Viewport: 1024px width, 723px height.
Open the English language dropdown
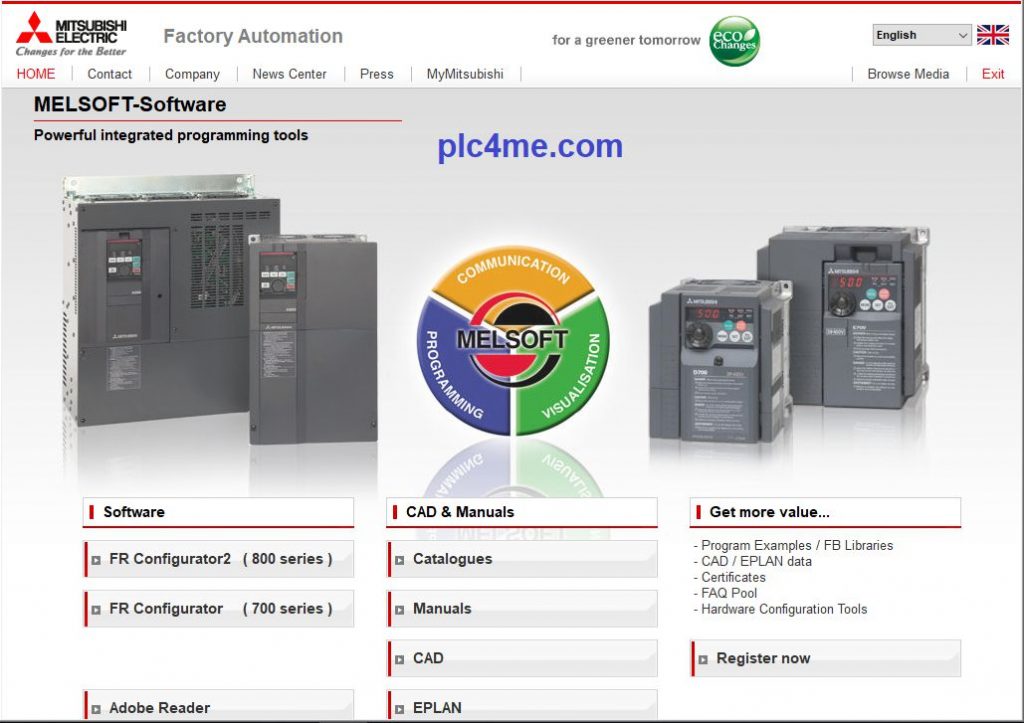[x=921, y=35]
